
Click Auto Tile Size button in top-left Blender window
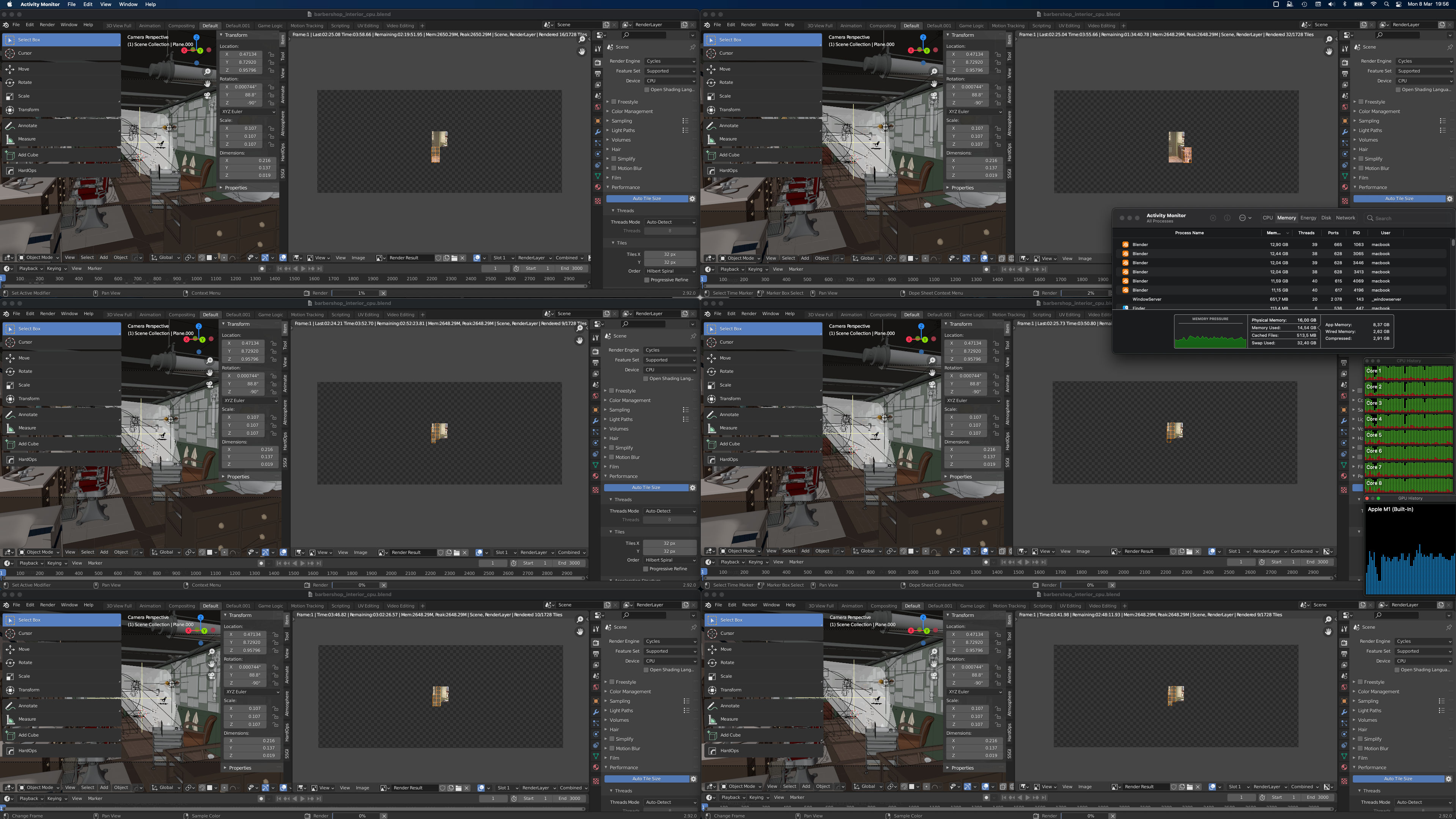click(x=647, y=199)
